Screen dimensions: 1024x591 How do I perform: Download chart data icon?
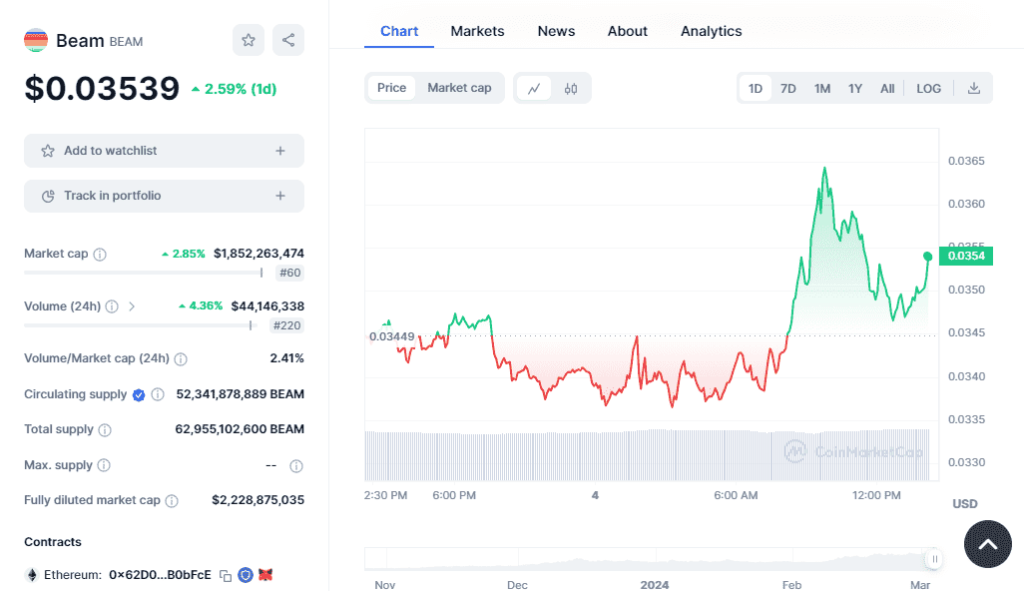(x=973, y=88)
